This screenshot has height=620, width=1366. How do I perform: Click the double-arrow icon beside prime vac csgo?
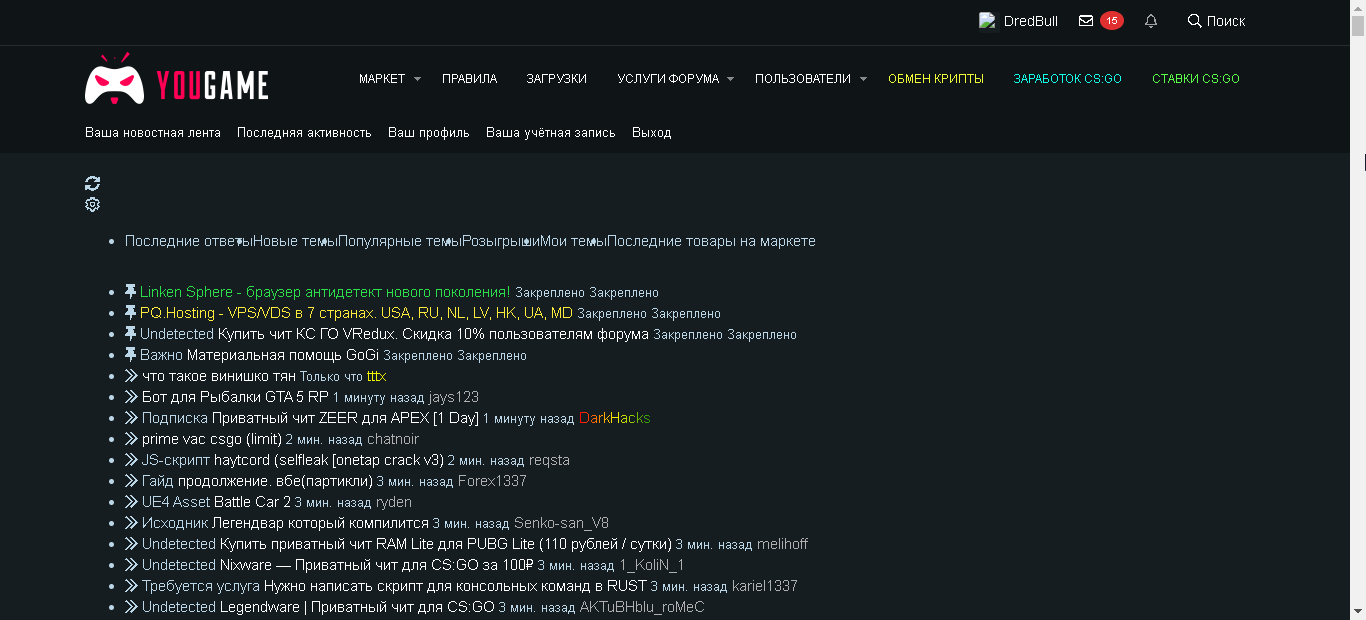131,439
